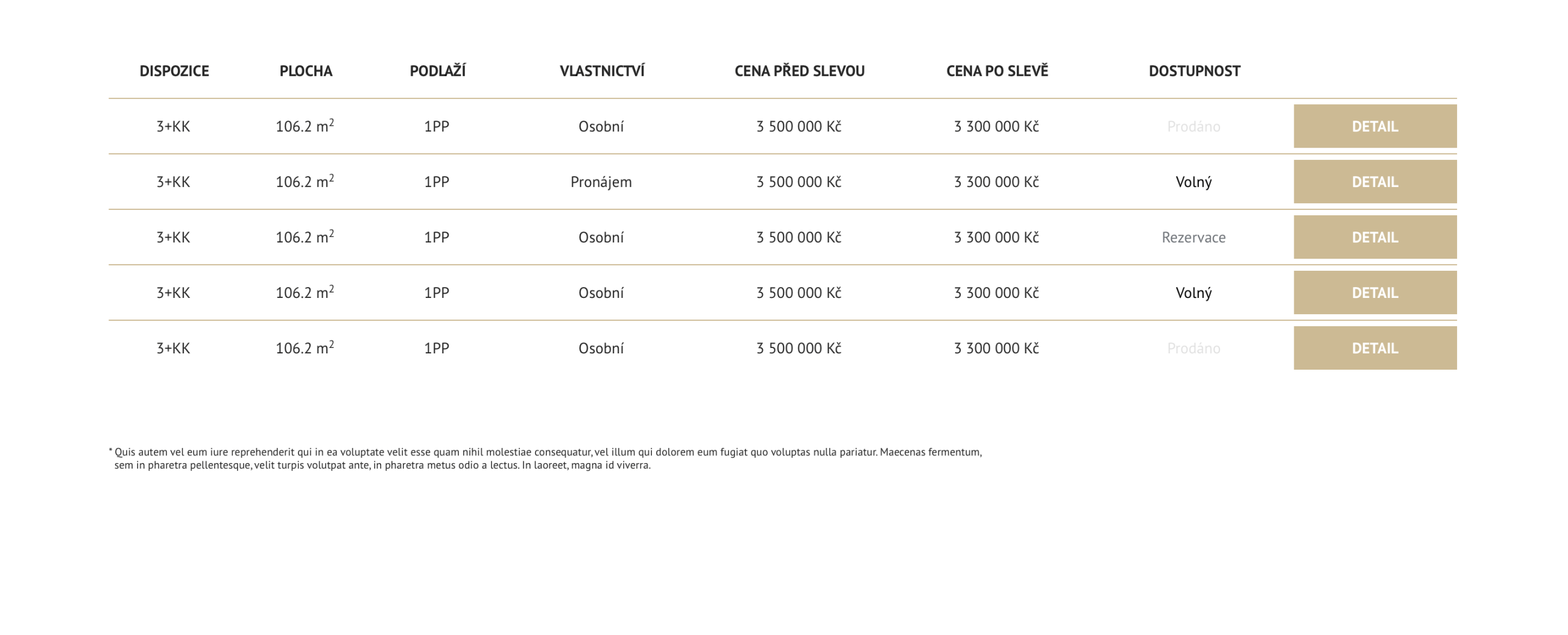The image size is (1568, 635).
Task: Click the Volný status in the second row
Action: [1193, 182]
